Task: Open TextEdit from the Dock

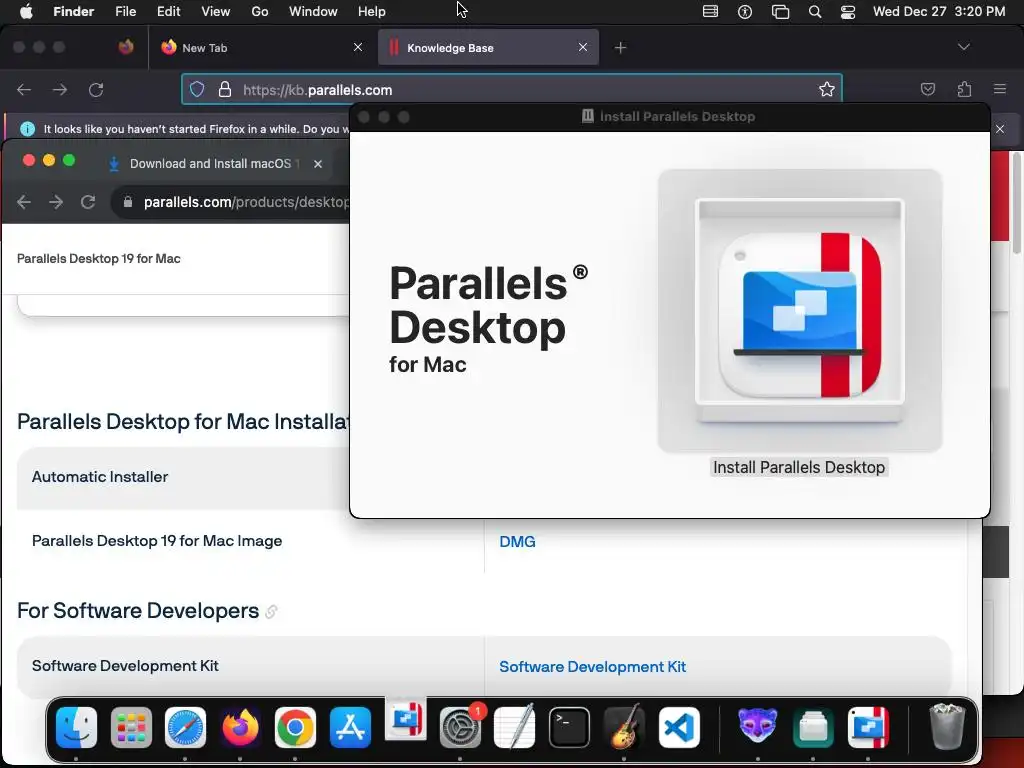Action: (515, 728)
